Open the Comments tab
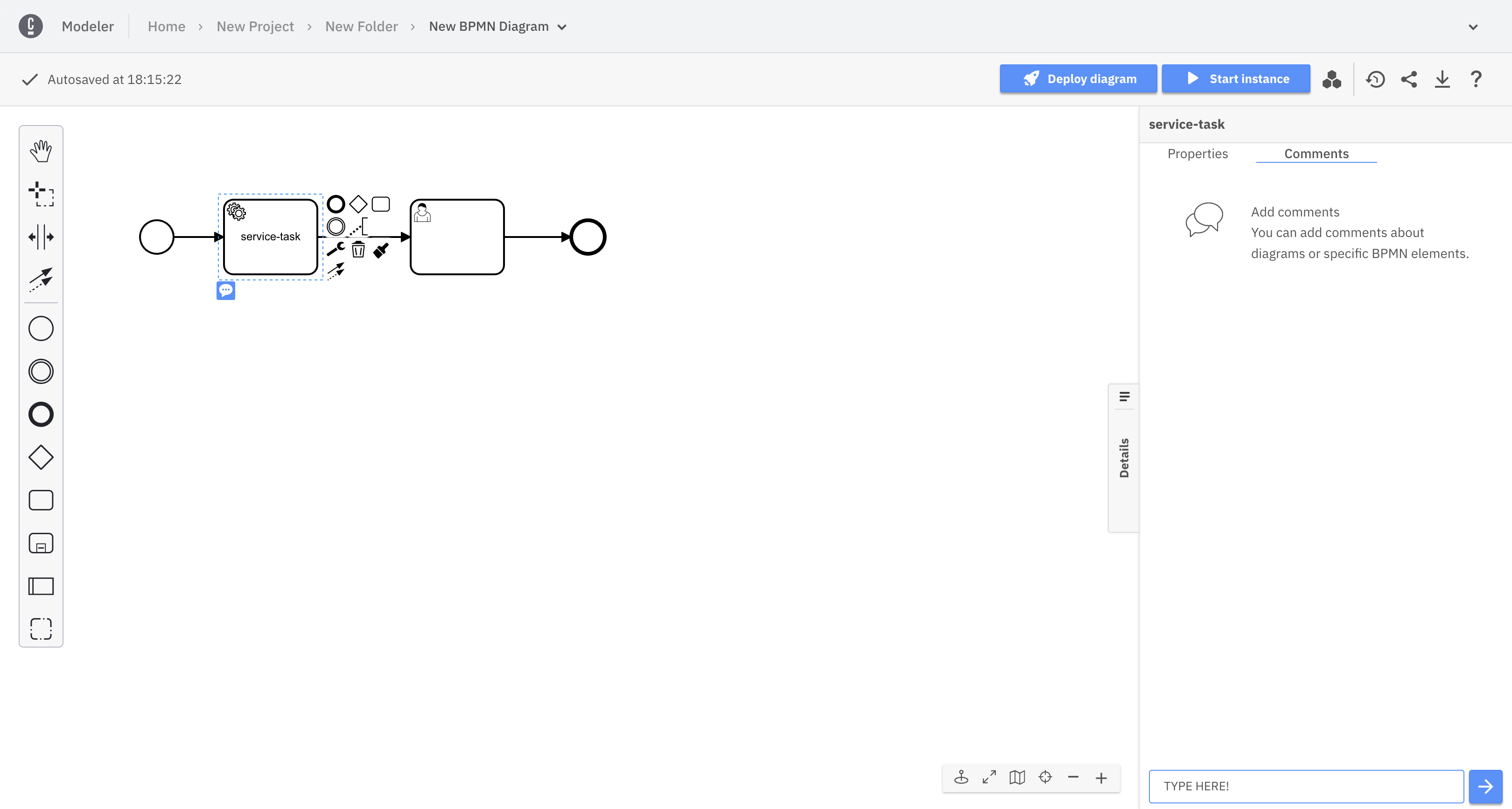The width and height of the screenshot is (1512, 809). point(1316,153)
